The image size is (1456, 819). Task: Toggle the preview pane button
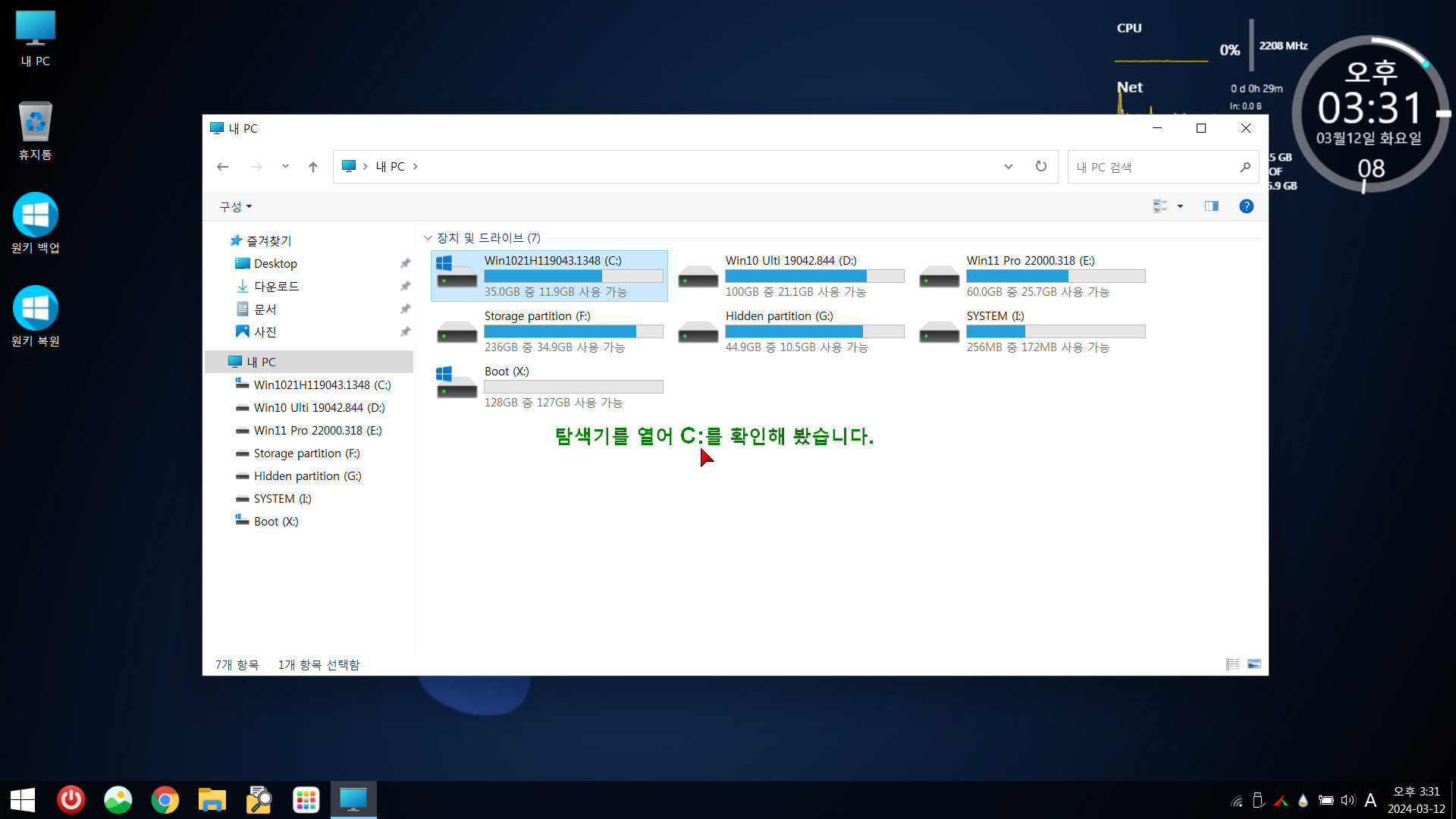point(1211,206)
